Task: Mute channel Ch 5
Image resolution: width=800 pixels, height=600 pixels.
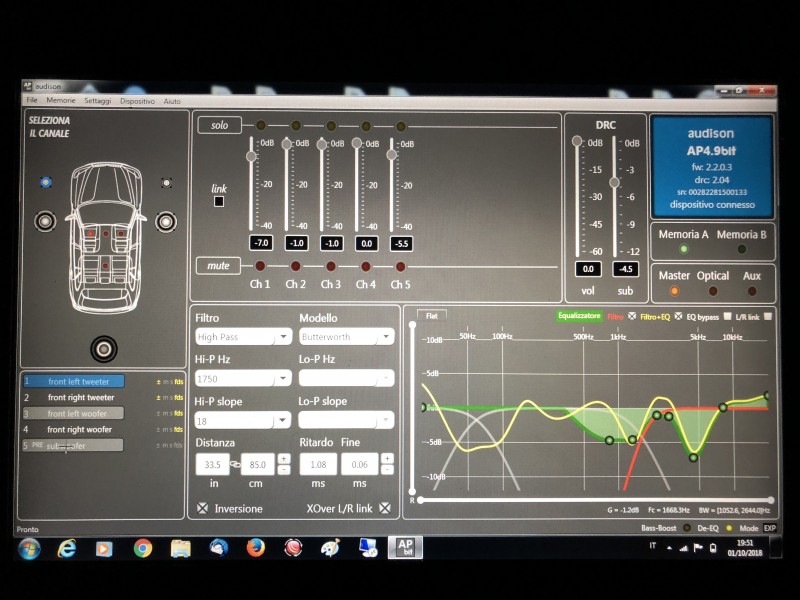Action: pyautogui.click(x=401, y=266)
